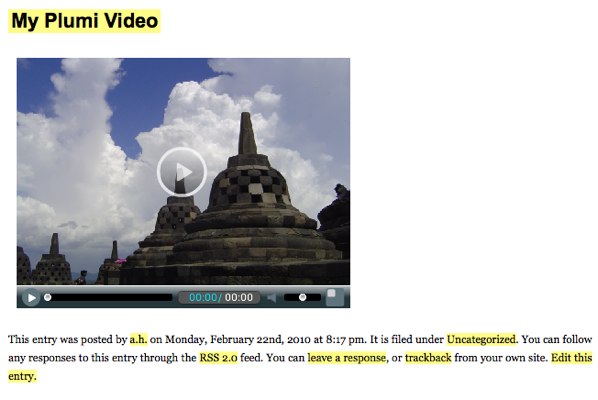598x400 pixels.
Task: Click the seek bar's round scrubber handle
Action: 47,297
